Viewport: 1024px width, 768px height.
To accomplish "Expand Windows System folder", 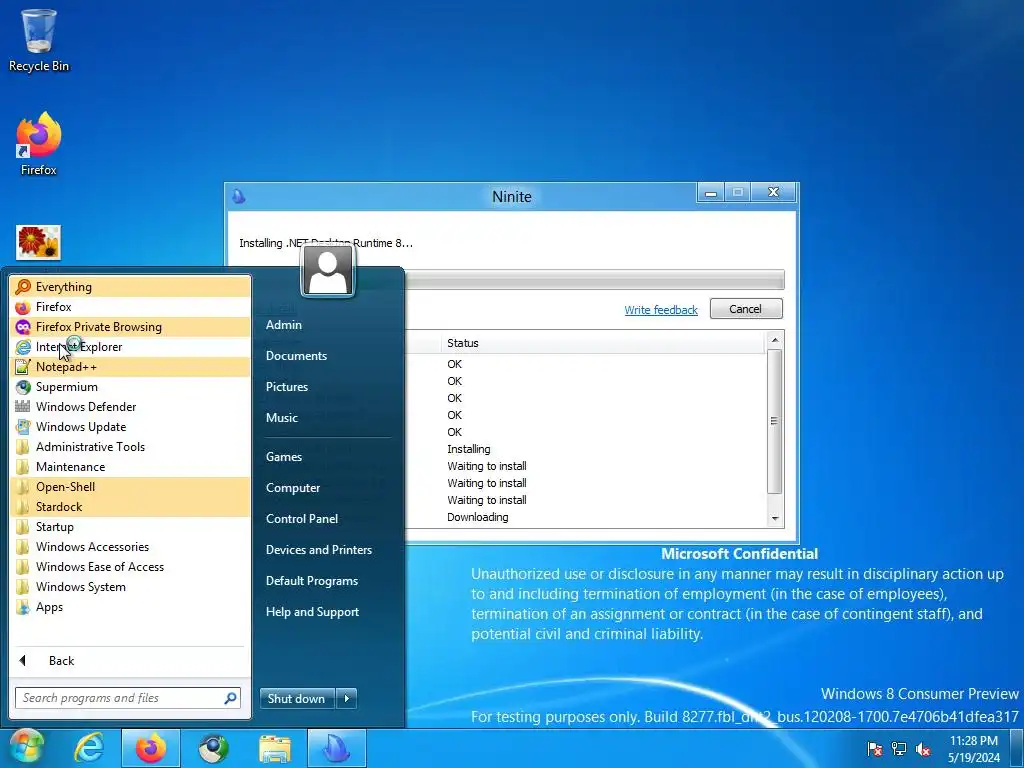I will coord(131,587).
